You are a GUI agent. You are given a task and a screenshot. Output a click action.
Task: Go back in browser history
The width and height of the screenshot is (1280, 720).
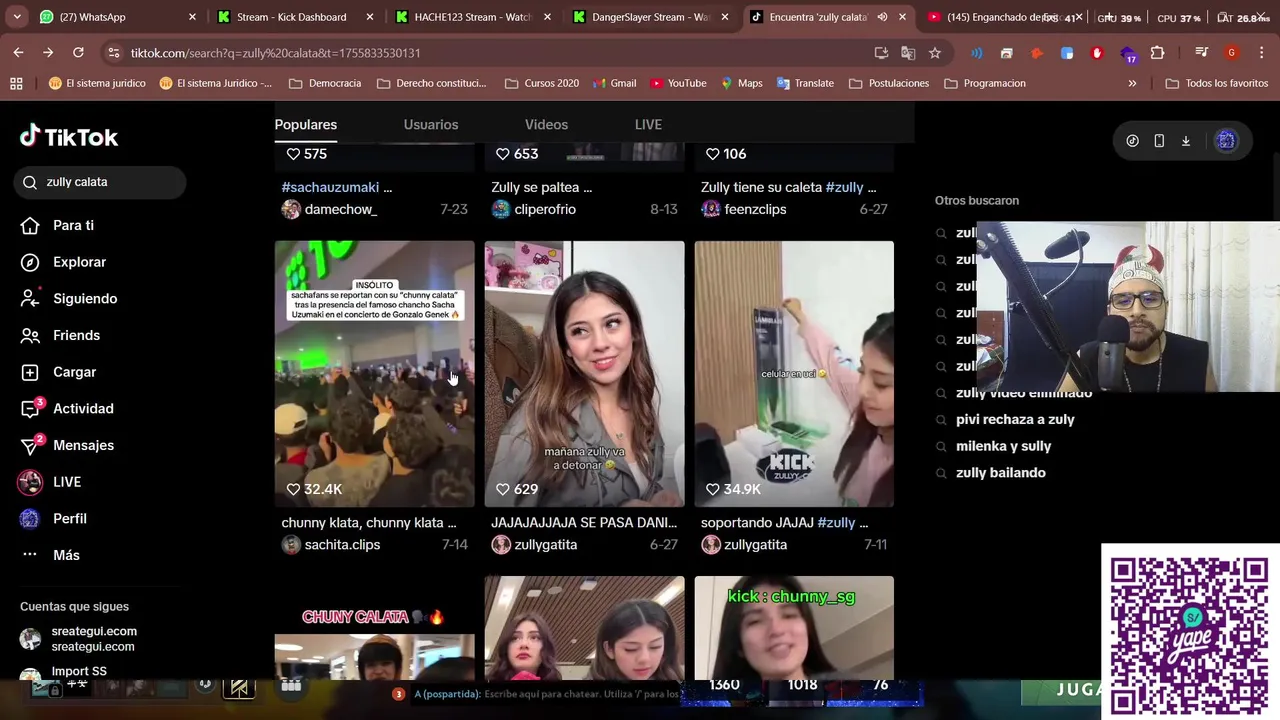[x=19, y=53]
